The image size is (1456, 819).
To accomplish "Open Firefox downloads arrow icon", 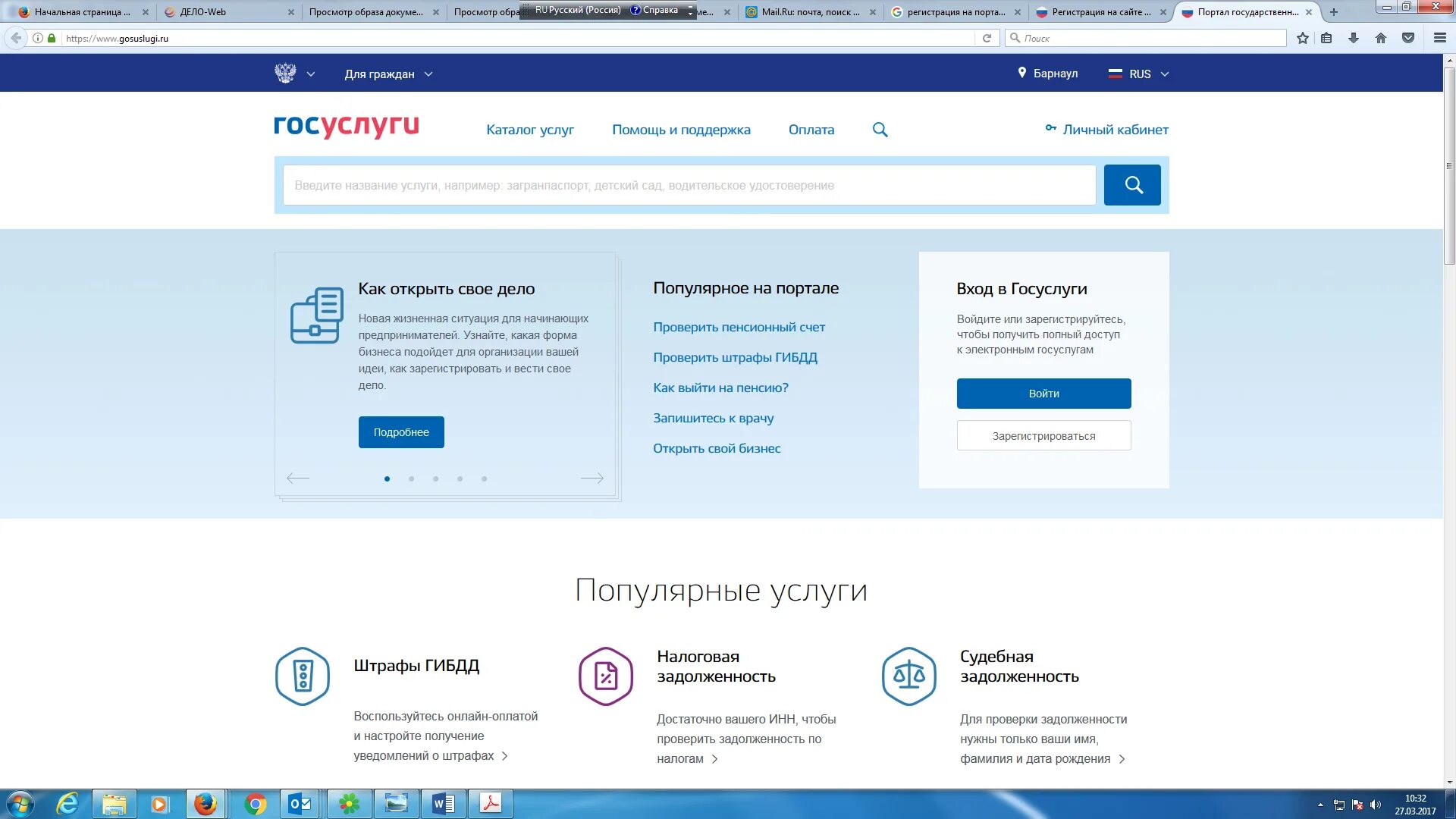I will pyautogui.click(x=1353, y=38).
